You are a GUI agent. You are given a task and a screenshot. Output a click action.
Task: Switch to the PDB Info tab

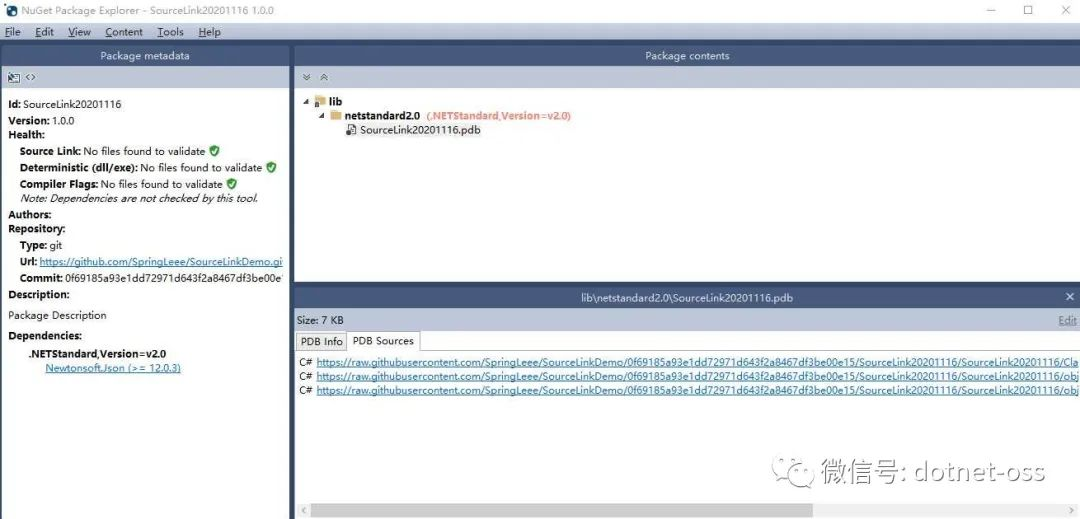322,341
